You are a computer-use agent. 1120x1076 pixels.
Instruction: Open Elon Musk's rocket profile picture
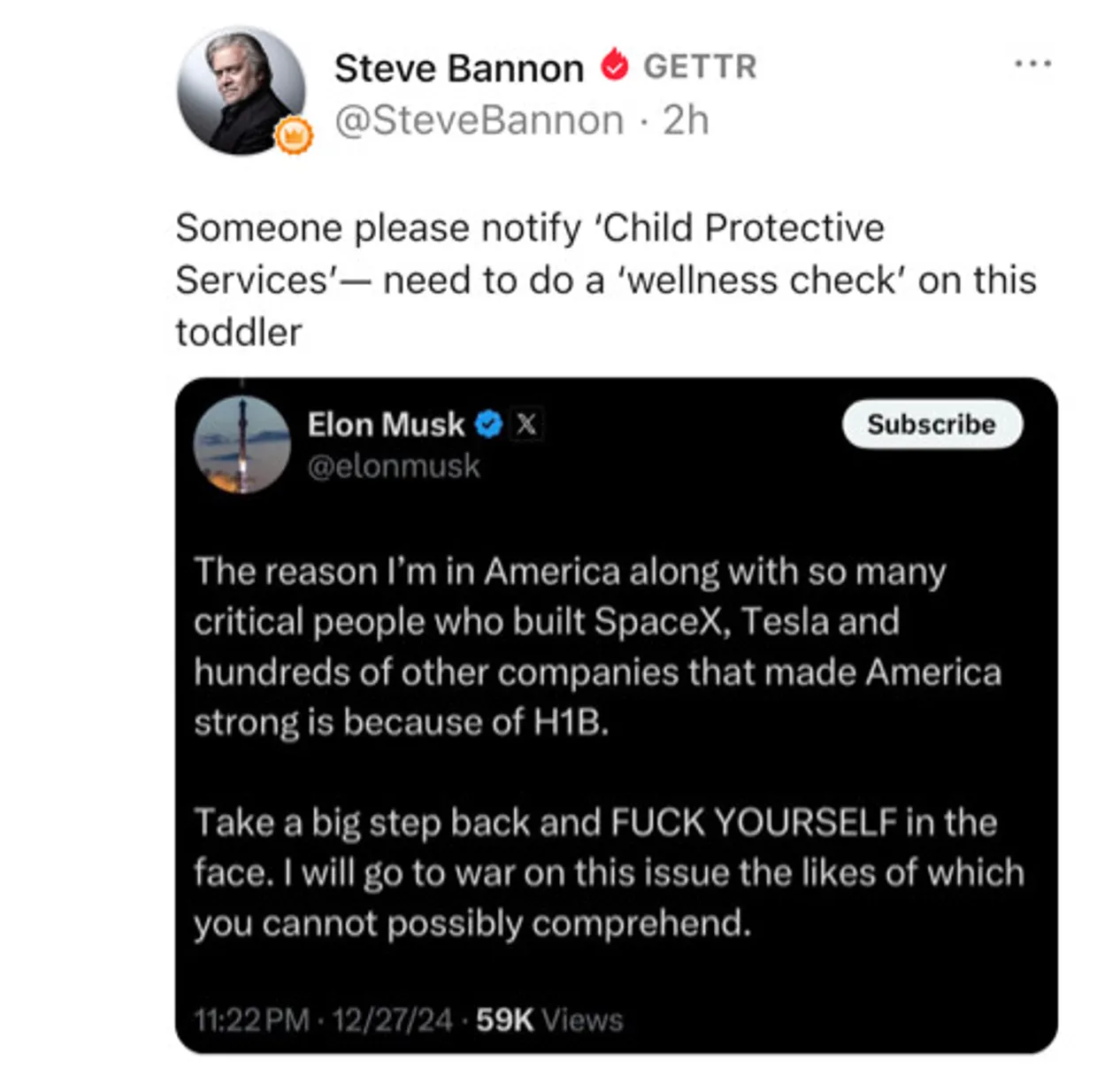[242, 444]
